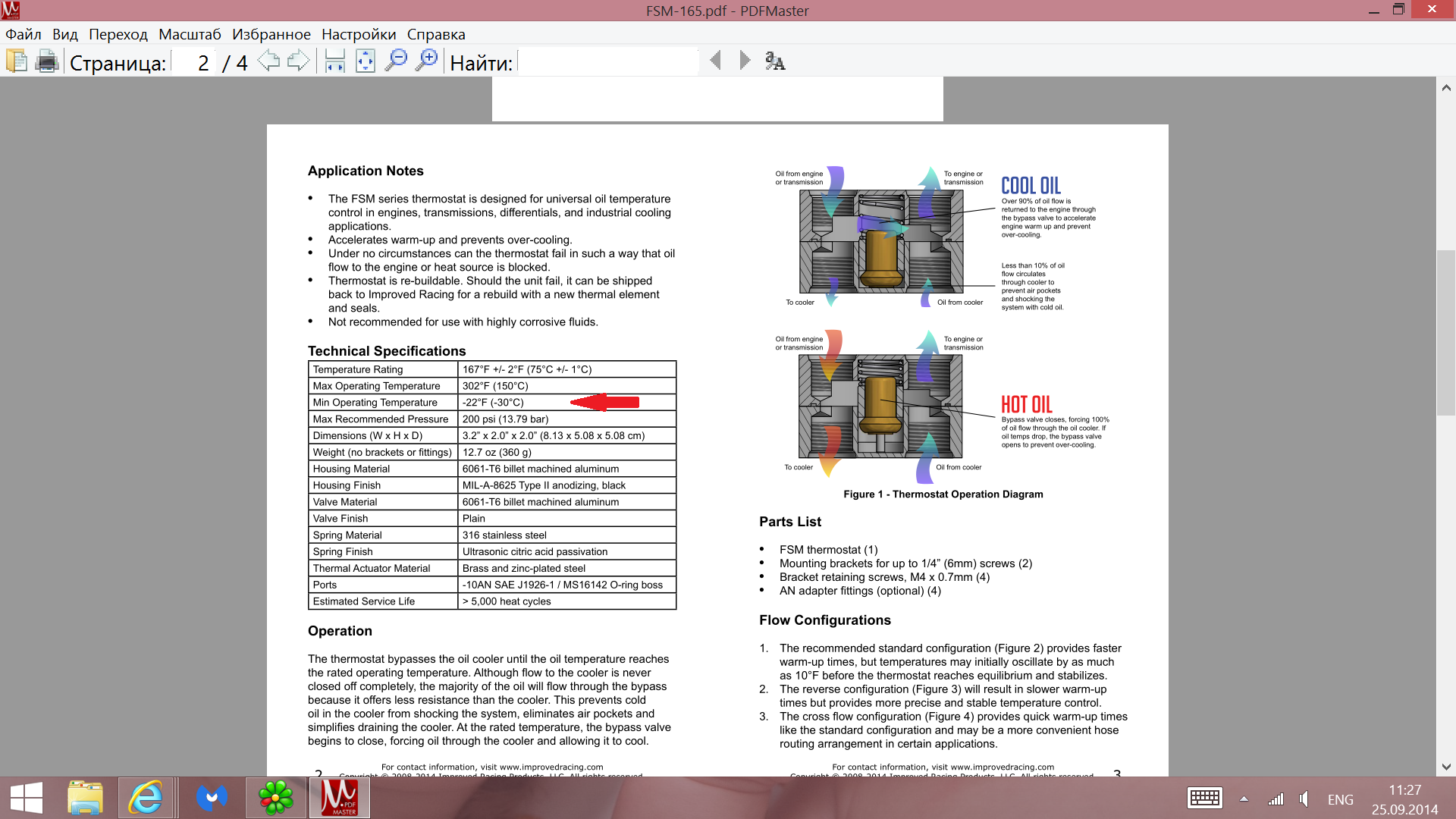Click the vertical scrollbar thumb

tap(1446, 332)
